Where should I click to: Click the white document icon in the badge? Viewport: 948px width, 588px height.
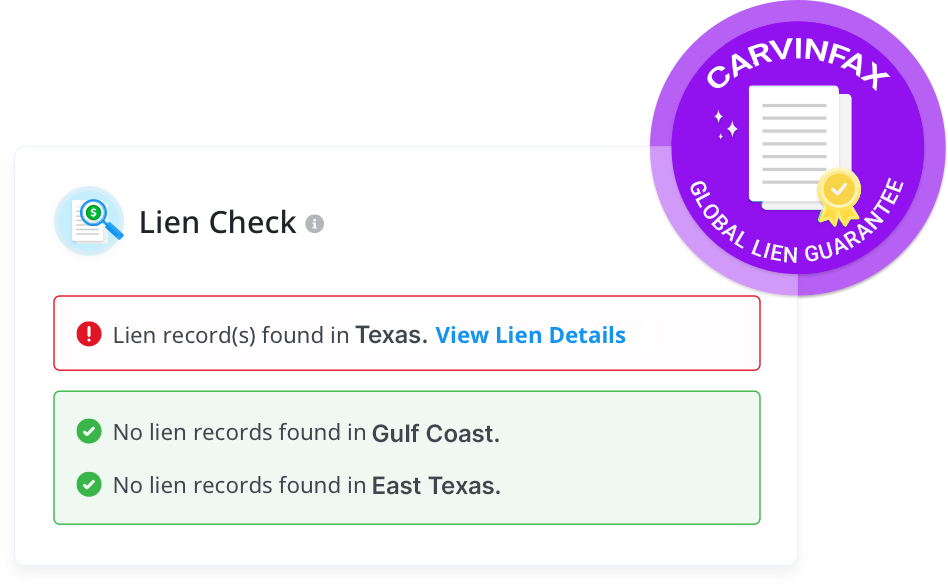coord(797,146)
